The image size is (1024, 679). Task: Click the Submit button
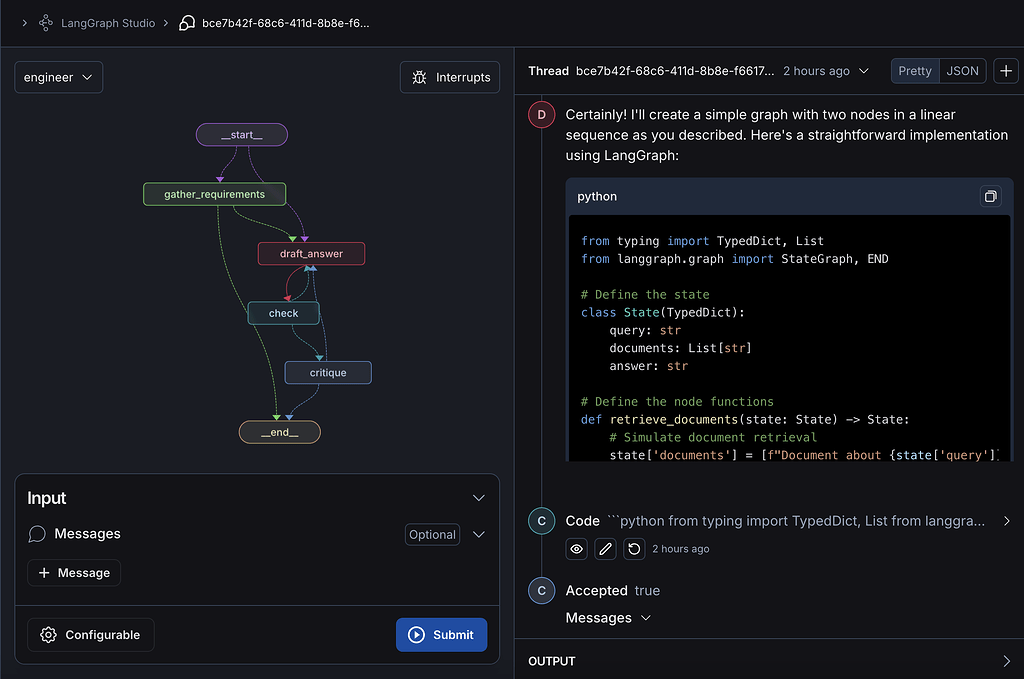click(x=441, y=635)
